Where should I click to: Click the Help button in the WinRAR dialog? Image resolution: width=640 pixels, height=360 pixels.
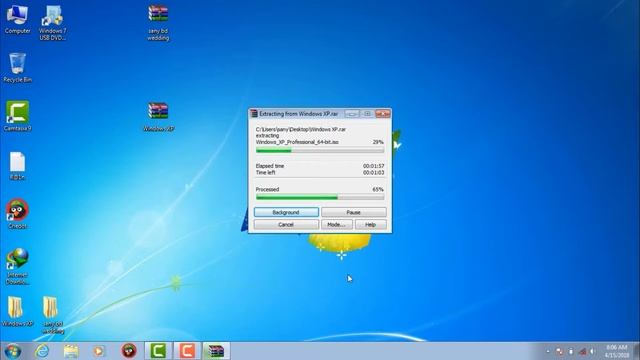coord(370,224)
